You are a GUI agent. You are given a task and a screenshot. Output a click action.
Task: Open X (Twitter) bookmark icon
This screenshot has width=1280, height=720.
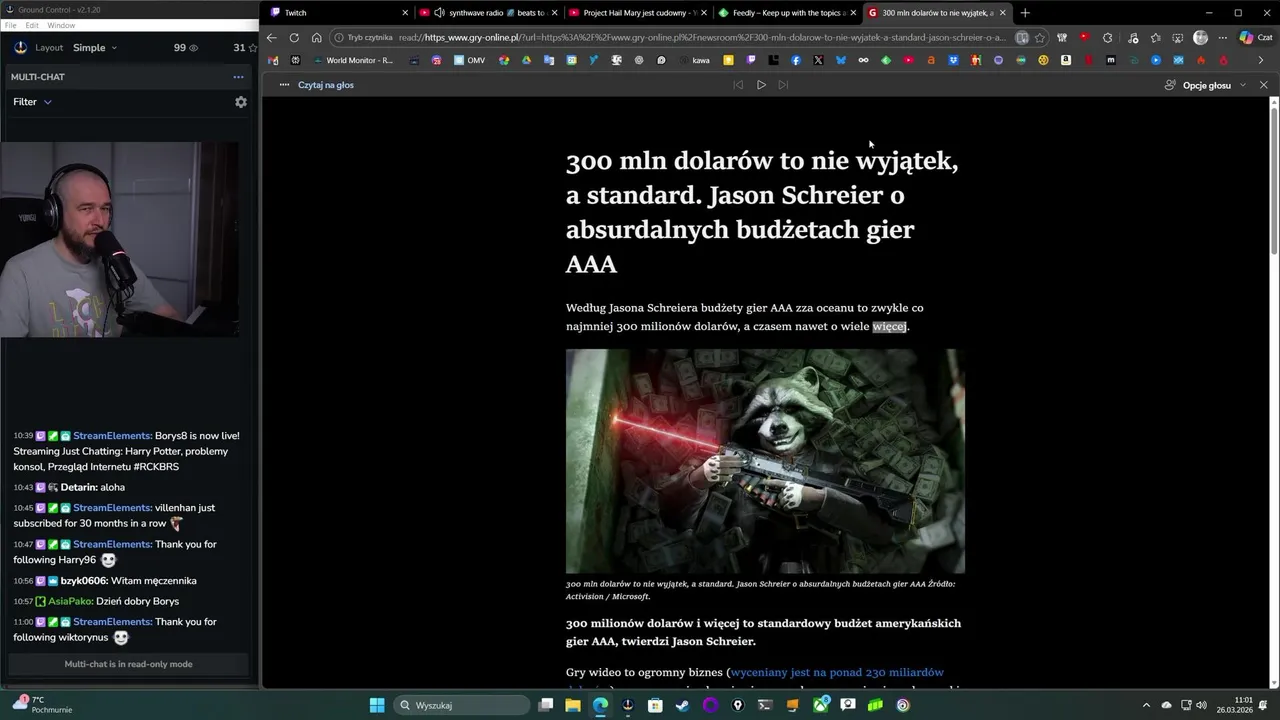(x=818, y=60)
